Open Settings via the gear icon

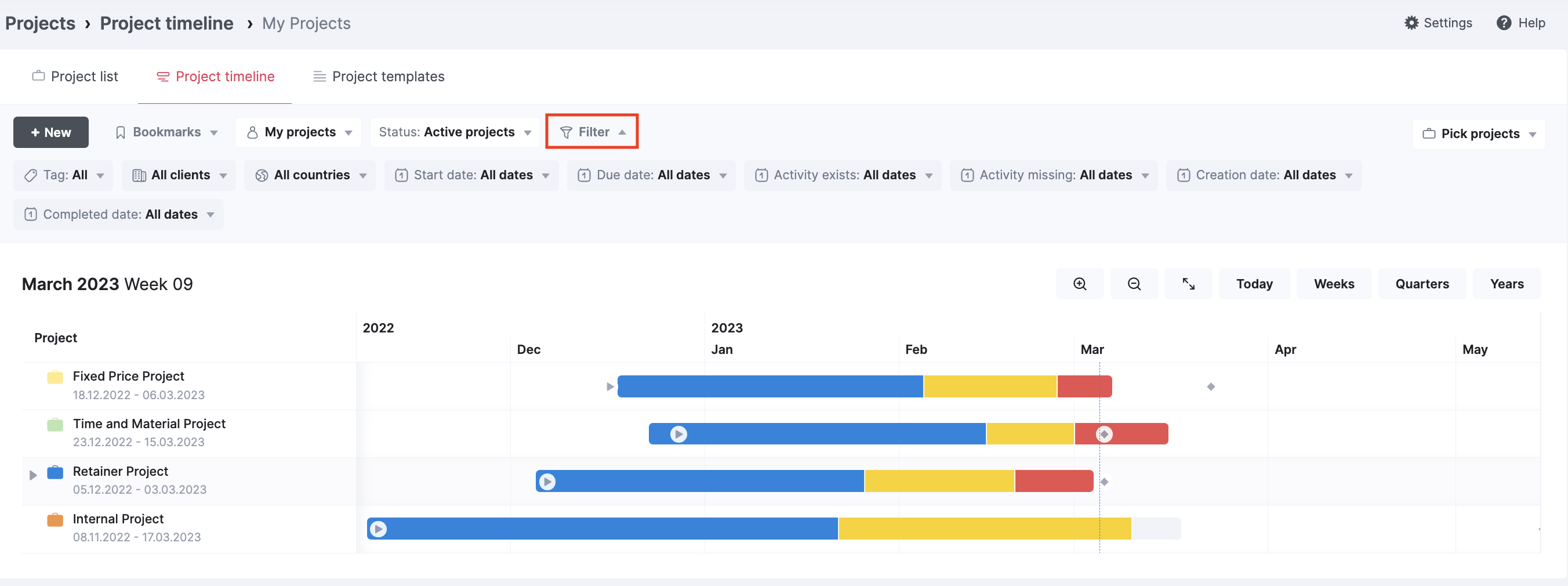[1411, 23]
